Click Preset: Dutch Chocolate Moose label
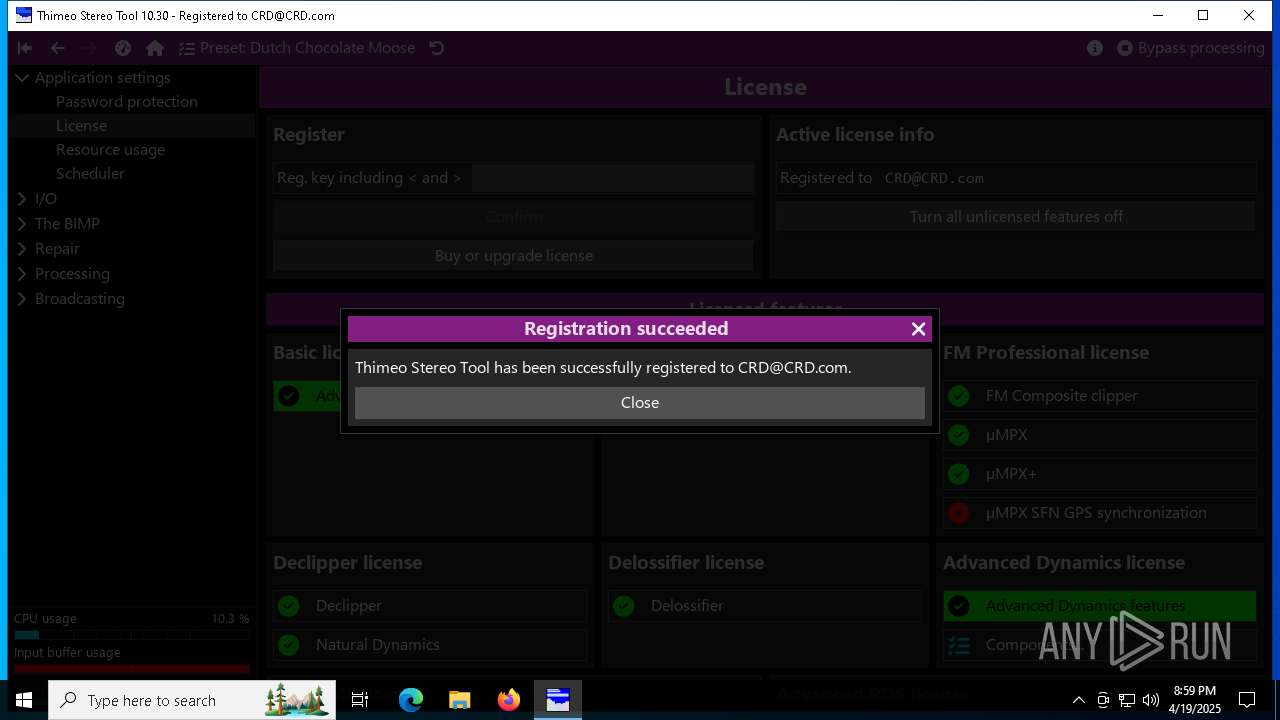1280x720 pixels. (307, 48)
